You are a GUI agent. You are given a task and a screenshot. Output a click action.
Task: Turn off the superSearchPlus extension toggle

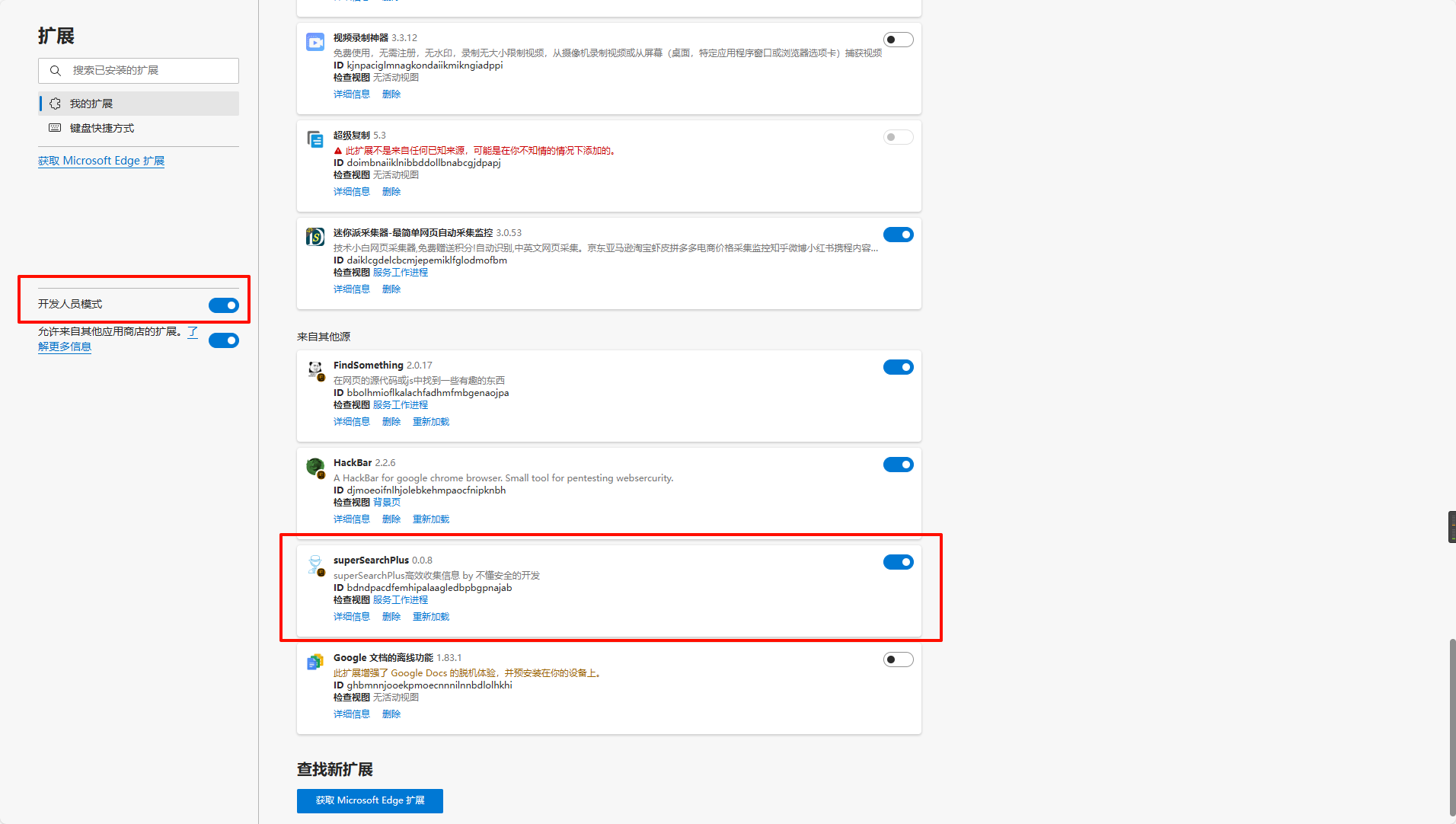(898, 562)
